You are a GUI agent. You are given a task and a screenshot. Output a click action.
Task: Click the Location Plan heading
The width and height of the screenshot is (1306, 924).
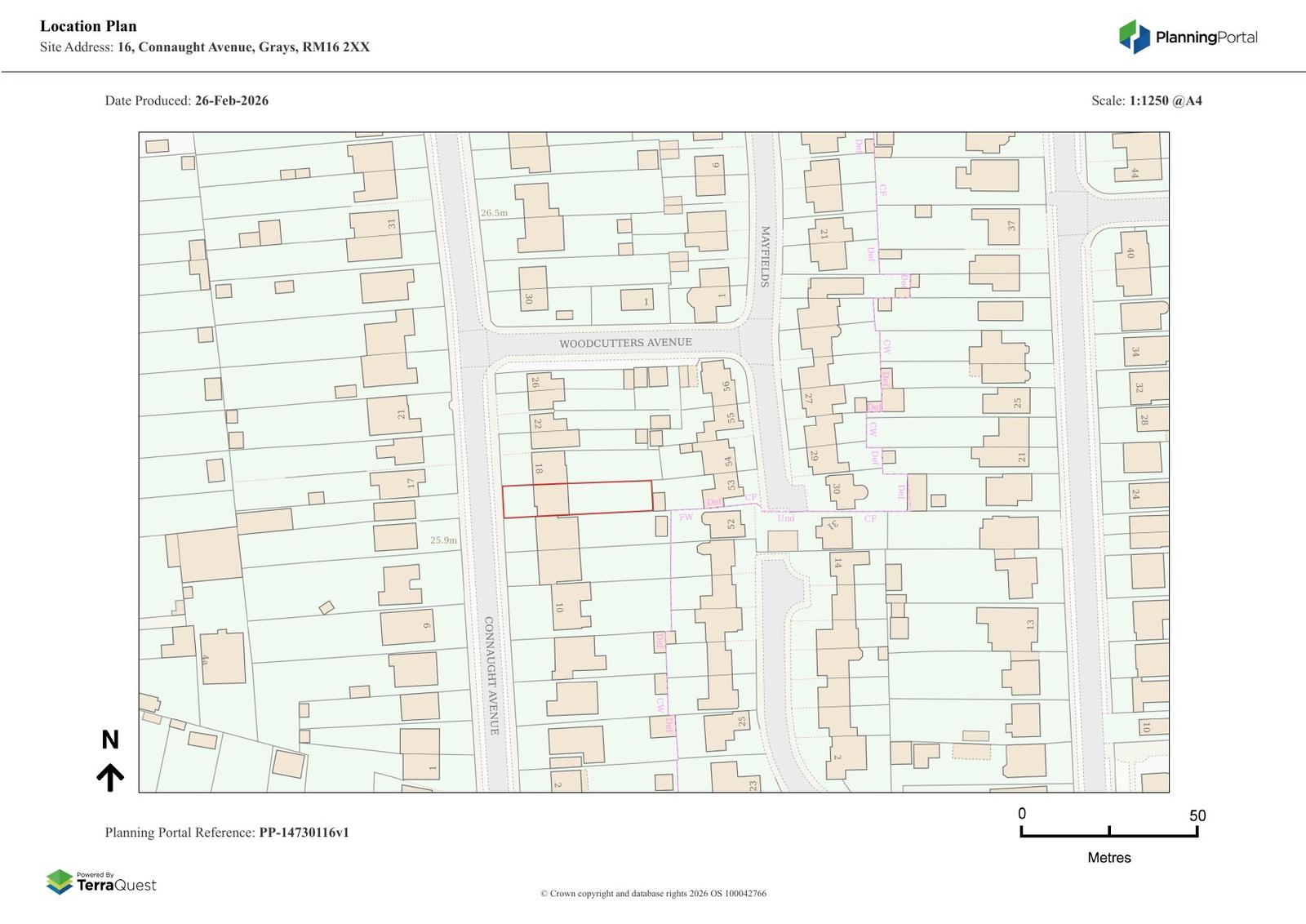tap(88, 26)
